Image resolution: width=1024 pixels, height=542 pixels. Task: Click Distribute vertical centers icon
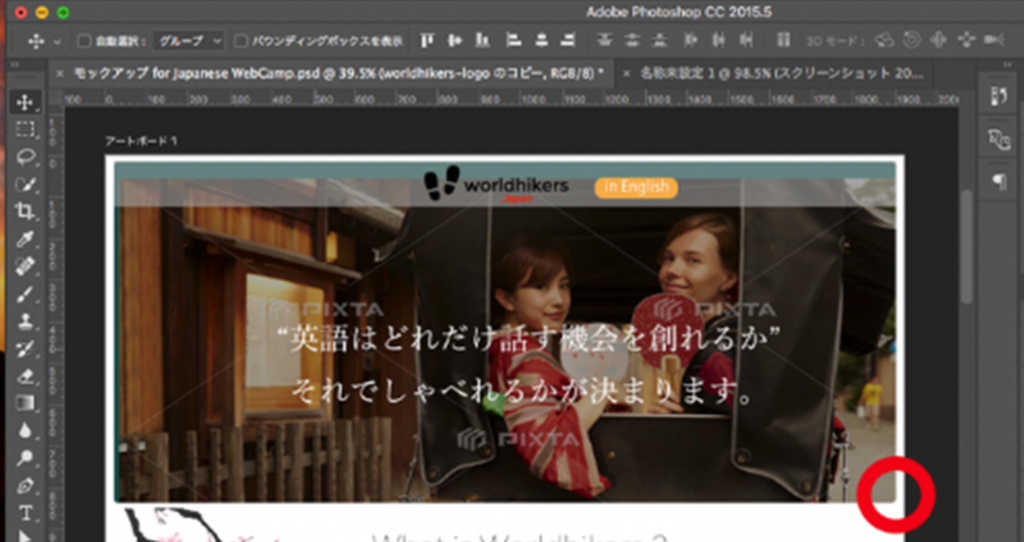[x=632, y=40]
